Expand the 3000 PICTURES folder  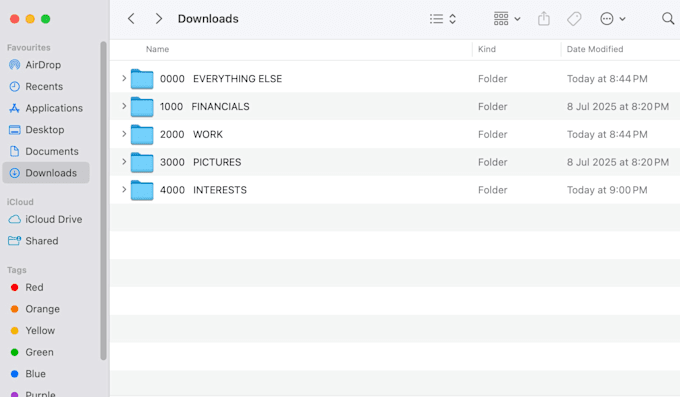[x=124, y=162]
